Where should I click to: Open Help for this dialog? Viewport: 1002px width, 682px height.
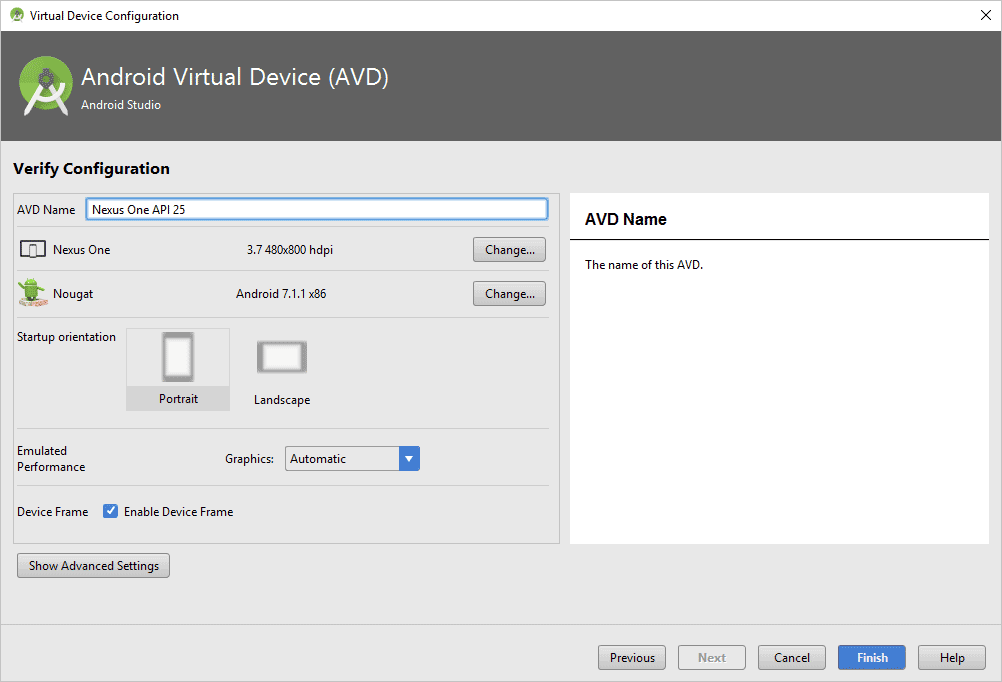tap(952, 658)
